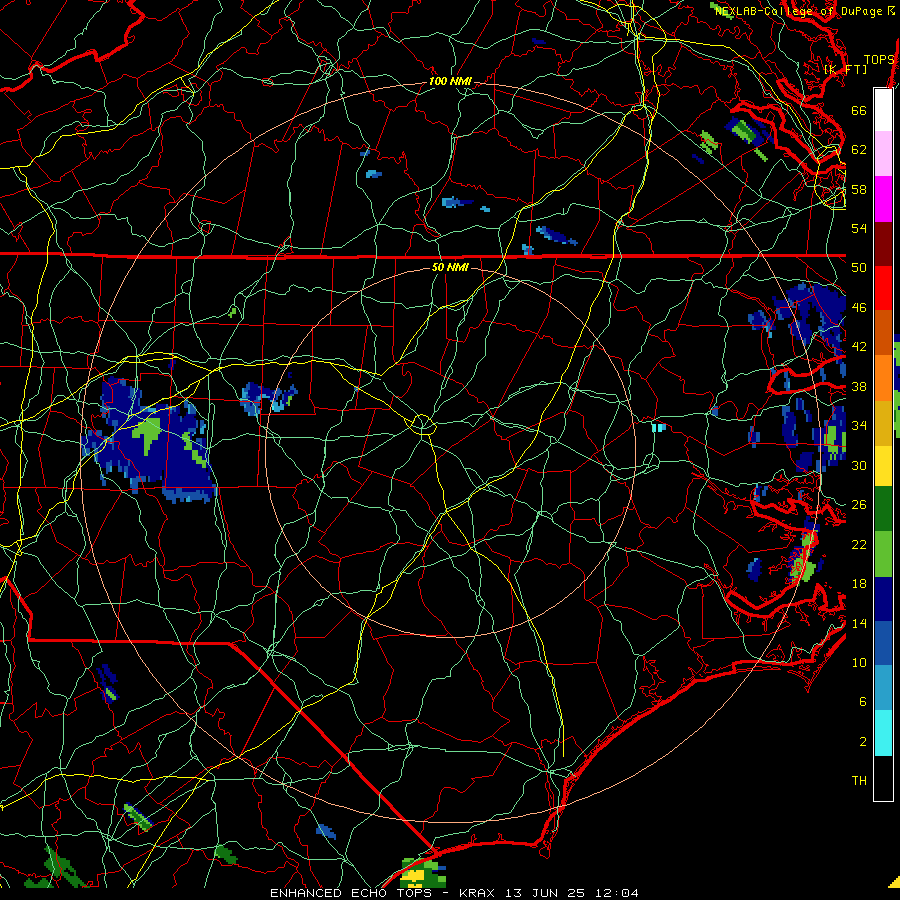Select the navy blue legend swatch

[x=883, y=599]
